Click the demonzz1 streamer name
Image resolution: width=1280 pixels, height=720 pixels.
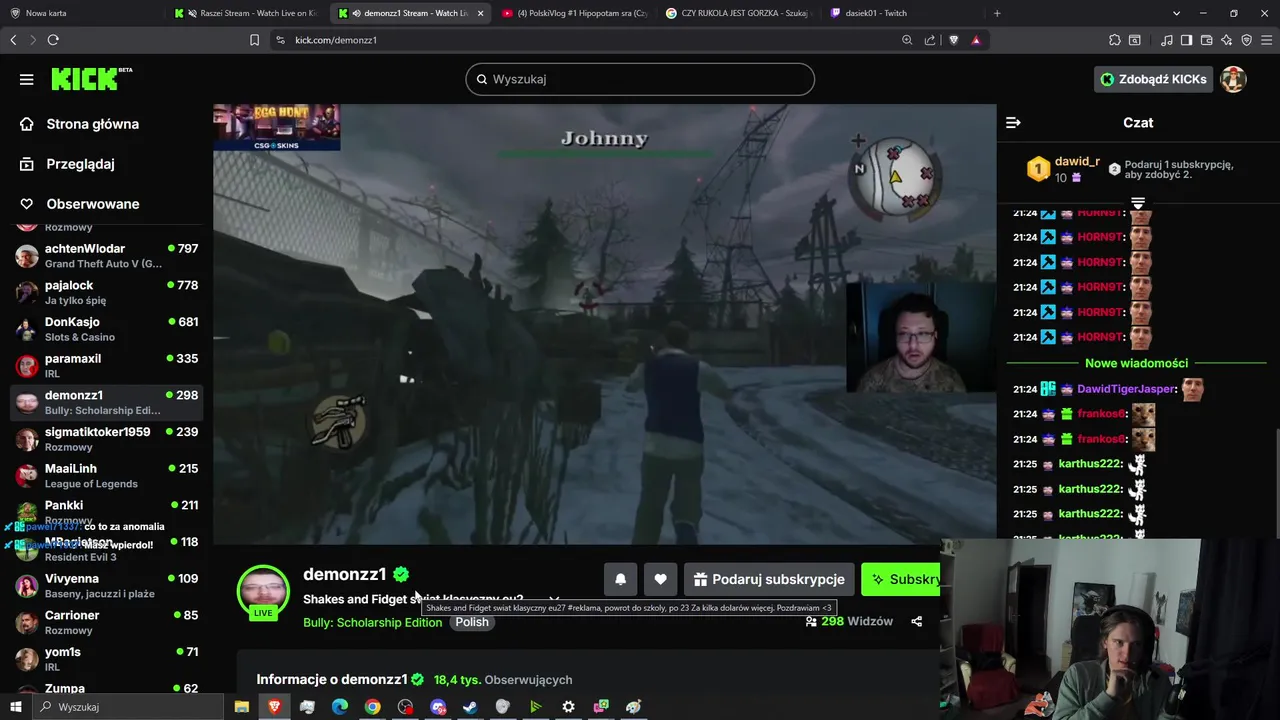pos(344,574)
